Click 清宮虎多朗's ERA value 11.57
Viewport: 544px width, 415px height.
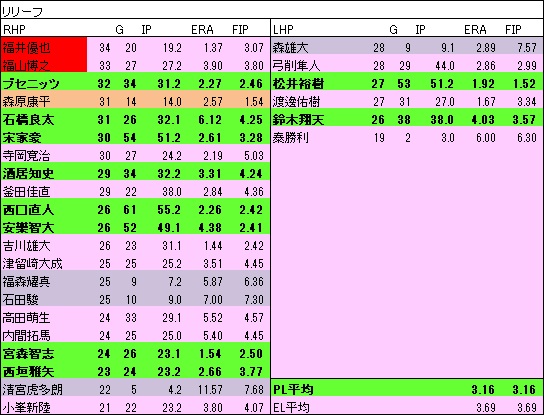[x=209, y=390]
